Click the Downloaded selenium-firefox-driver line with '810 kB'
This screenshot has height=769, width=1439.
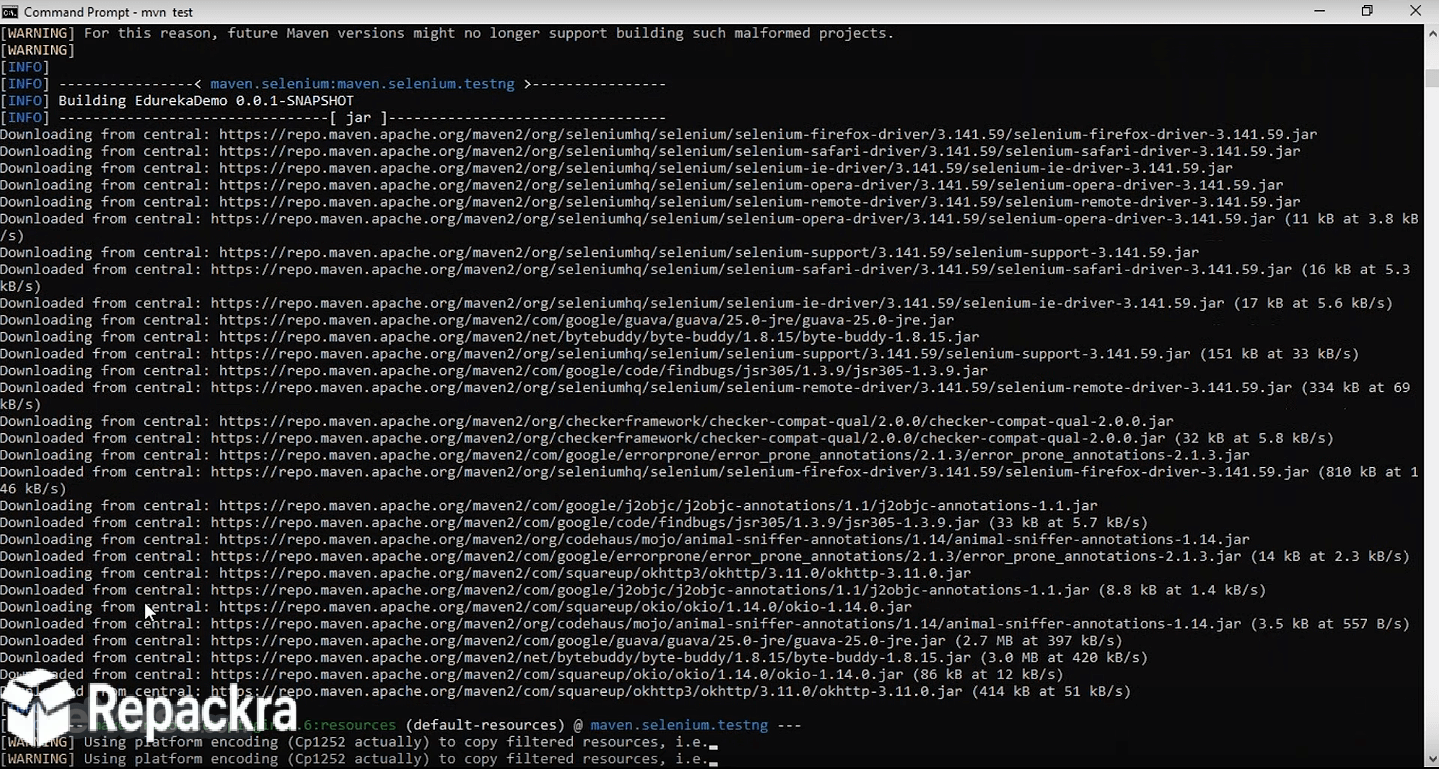(x=709, y=480)
